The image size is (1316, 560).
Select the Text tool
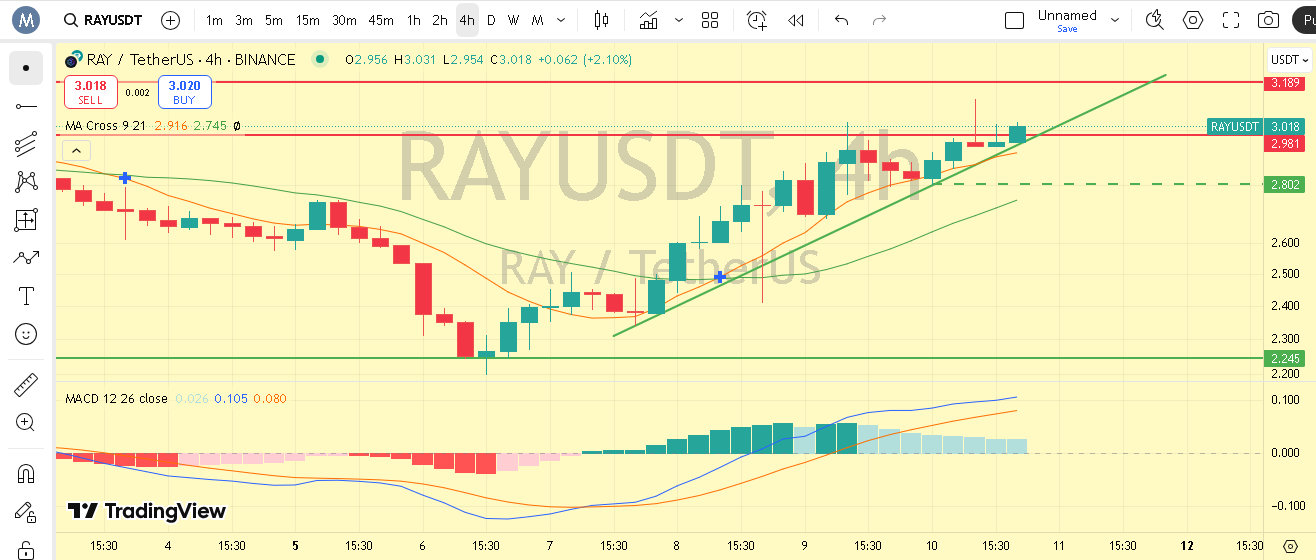[x=26, y=296]
